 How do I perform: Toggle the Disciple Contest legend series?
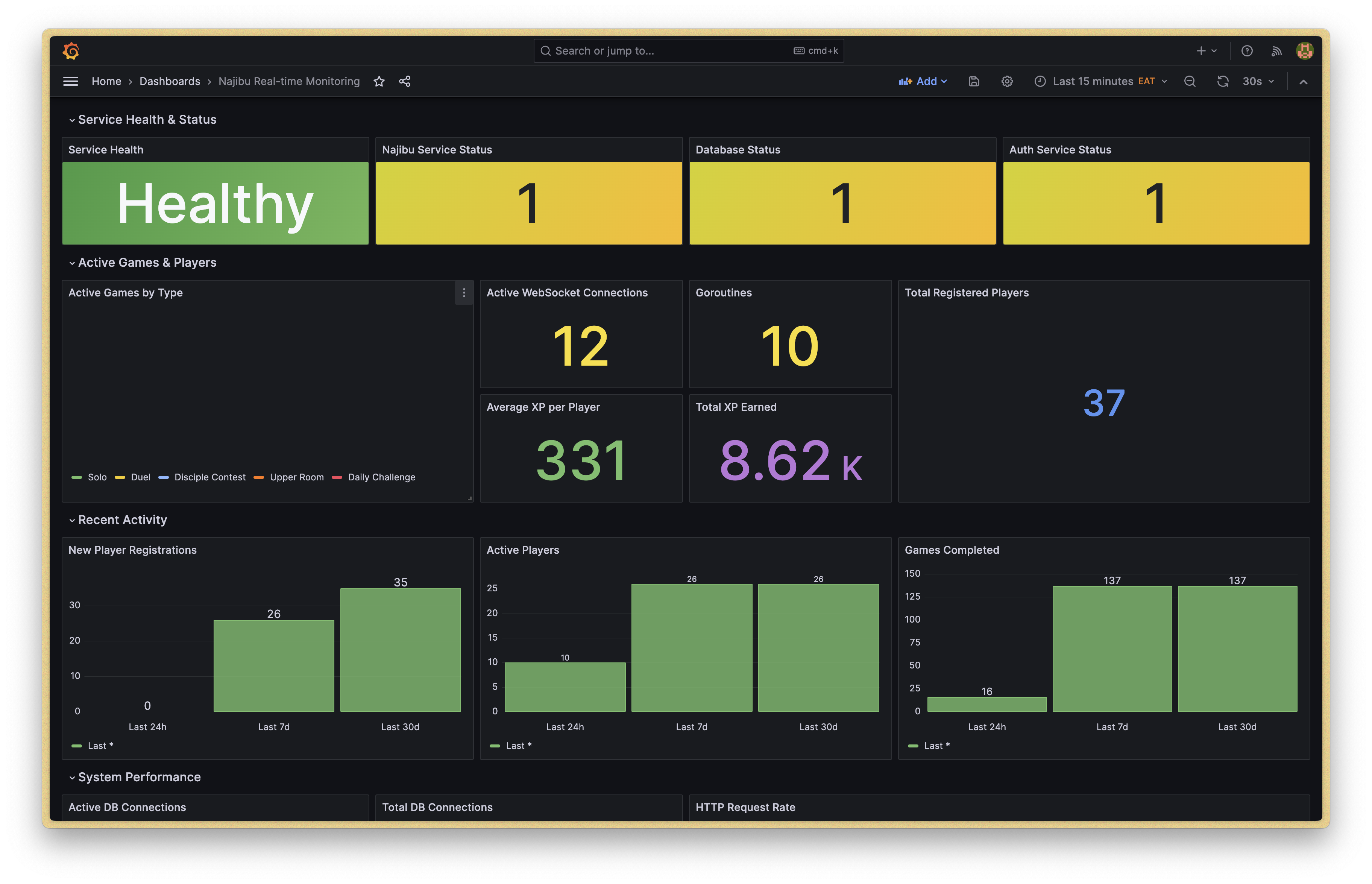click(x=210, y=477)
